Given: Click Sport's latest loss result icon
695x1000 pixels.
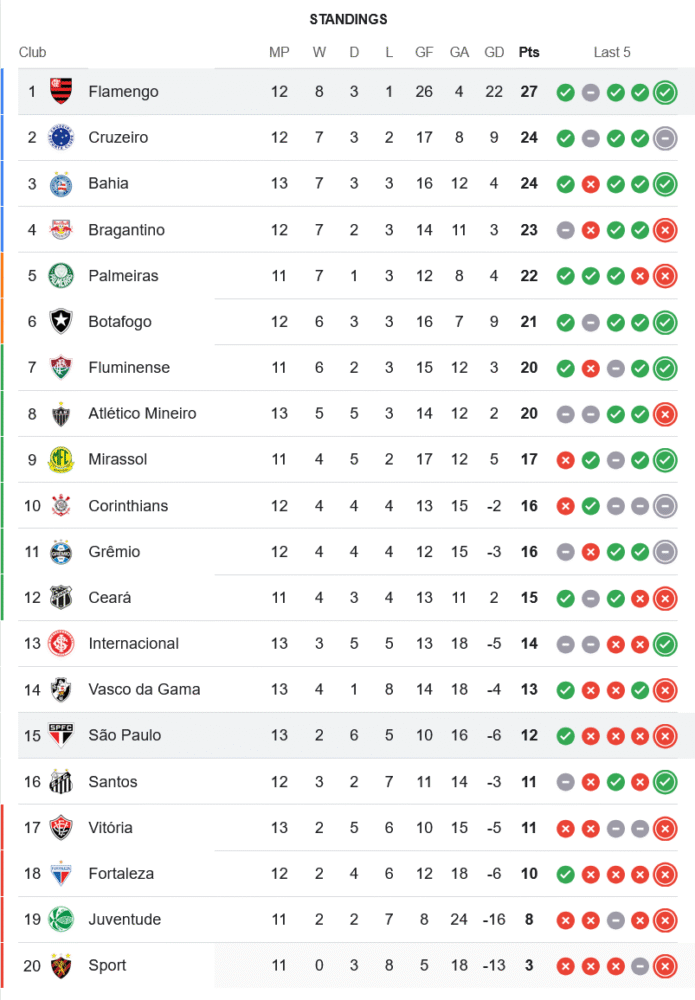Looking at the screenshot, I should 665,967.
